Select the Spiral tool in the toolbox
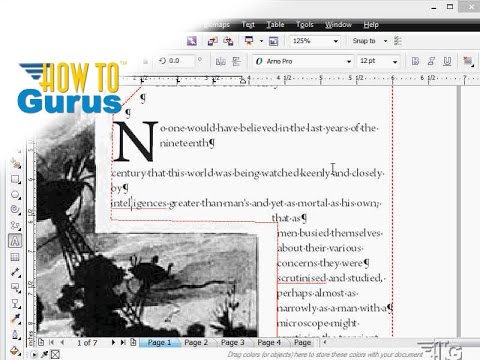Screen dimensions: 480x360 pyautogui.click(x=15, y=210)
